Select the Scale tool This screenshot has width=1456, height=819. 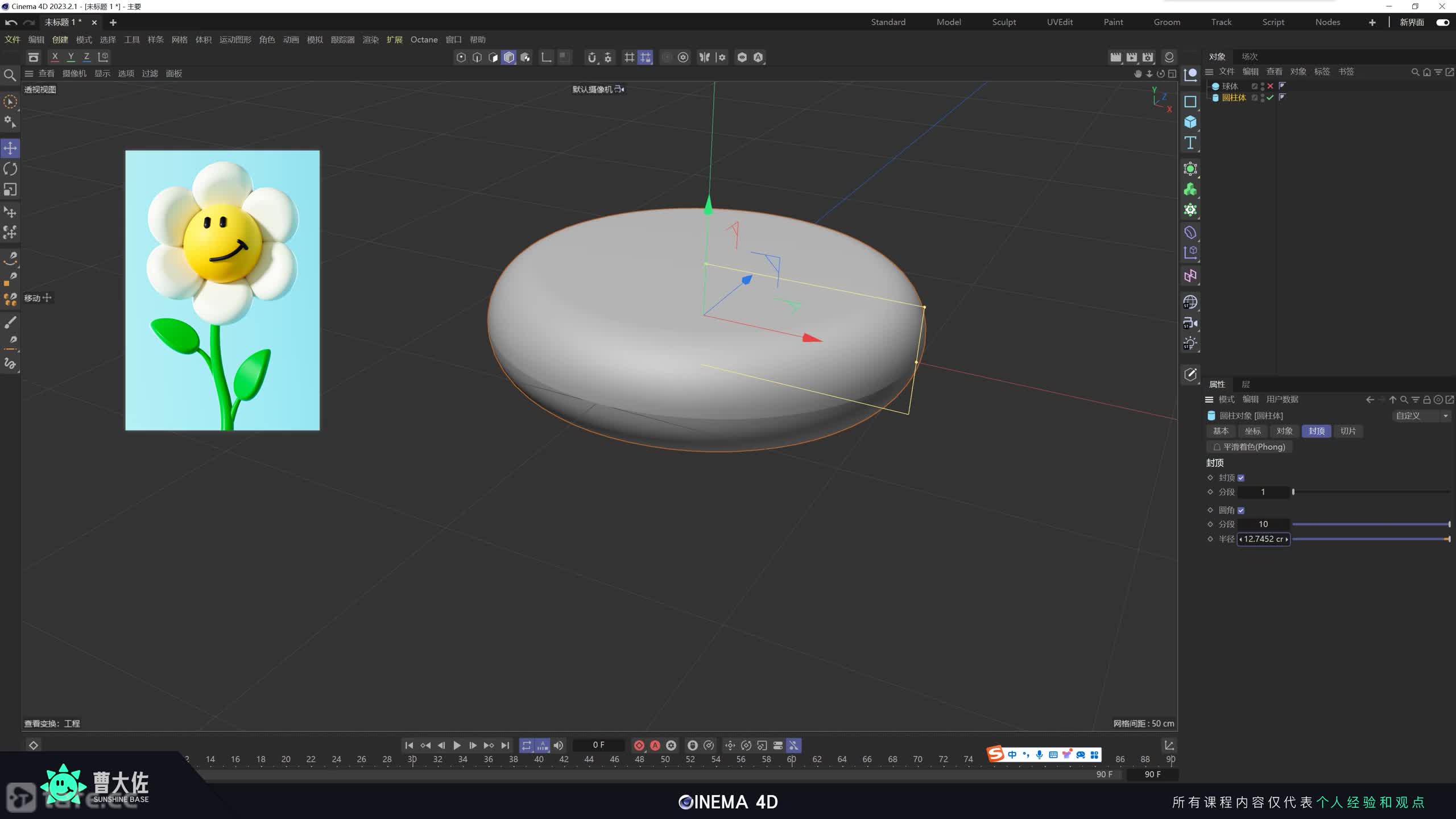[x=10, y=189]
